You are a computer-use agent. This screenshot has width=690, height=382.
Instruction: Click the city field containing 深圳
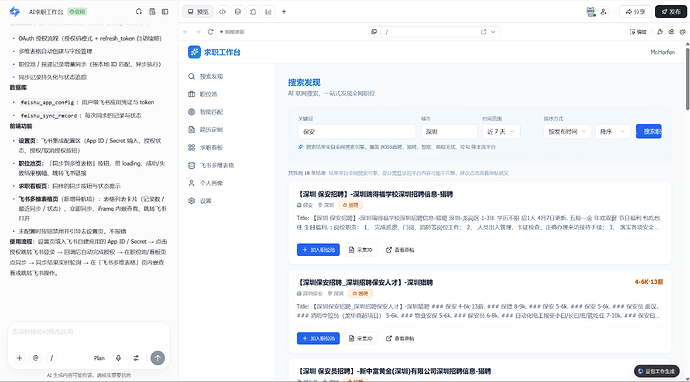[x=449, y=132]
